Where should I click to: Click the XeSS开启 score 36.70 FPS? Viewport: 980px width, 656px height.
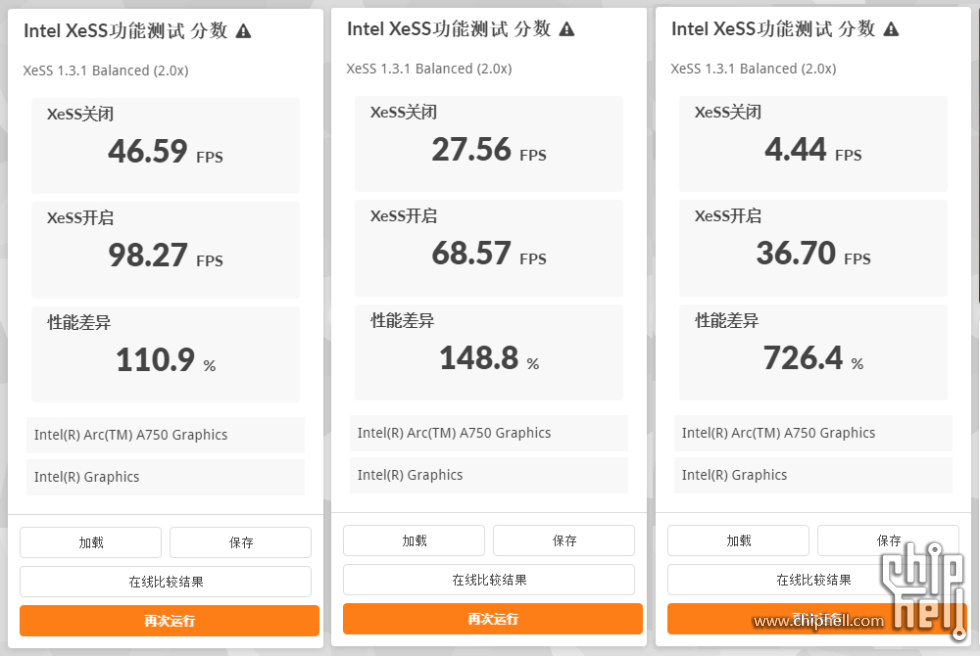pyautogui.click(x=813, y=254)
